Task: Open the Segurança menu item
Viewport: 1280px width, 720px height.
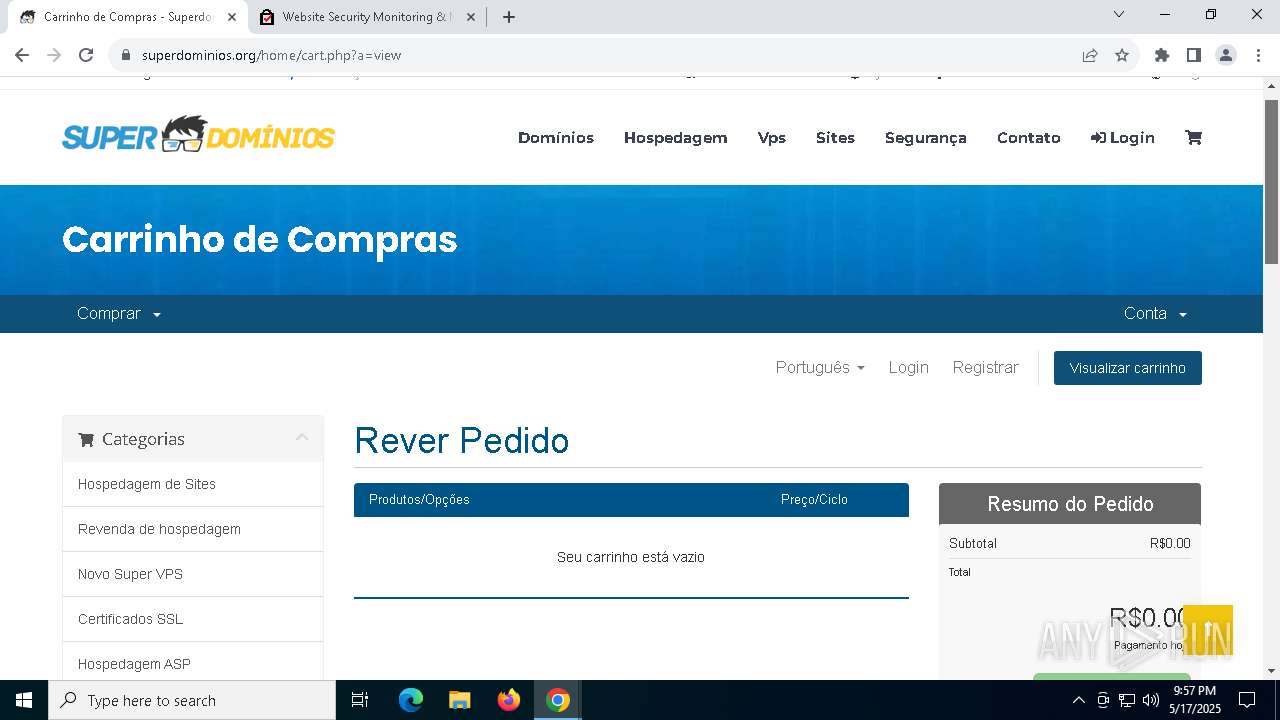Action: [x=926, y=138]
